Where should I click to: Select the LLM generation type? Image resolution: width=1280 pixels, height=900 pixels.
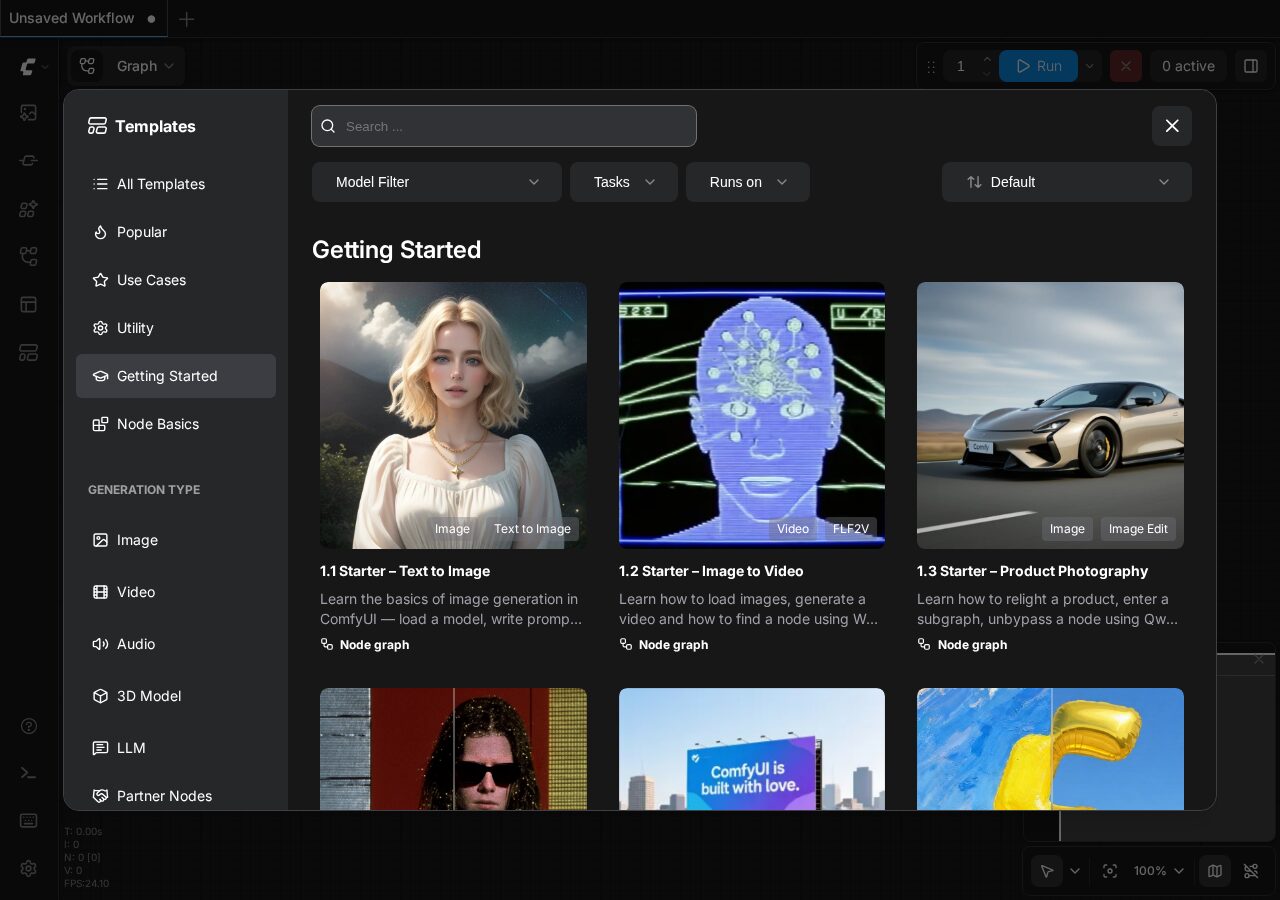[176, 748]
